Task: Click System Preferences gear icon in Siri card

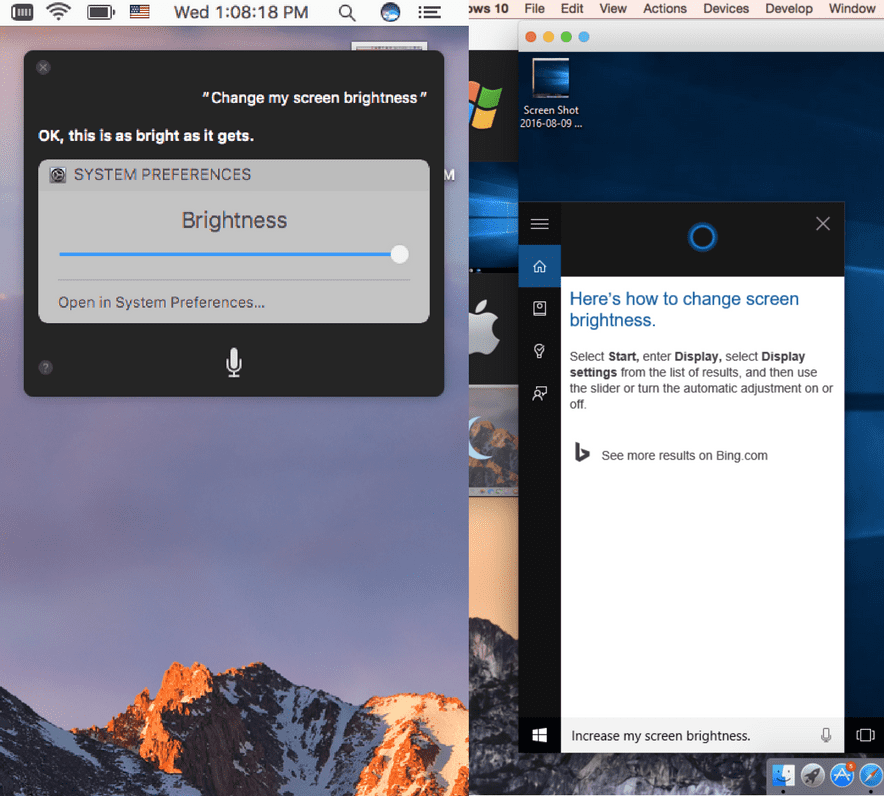Action: 58,175
